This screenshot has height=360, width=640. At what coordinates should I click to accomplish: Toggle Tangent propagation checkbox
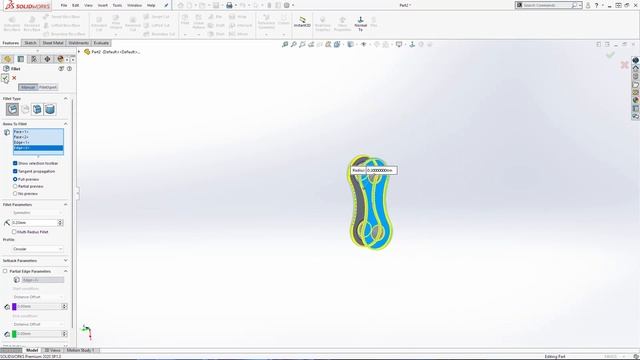pos(15,171)
